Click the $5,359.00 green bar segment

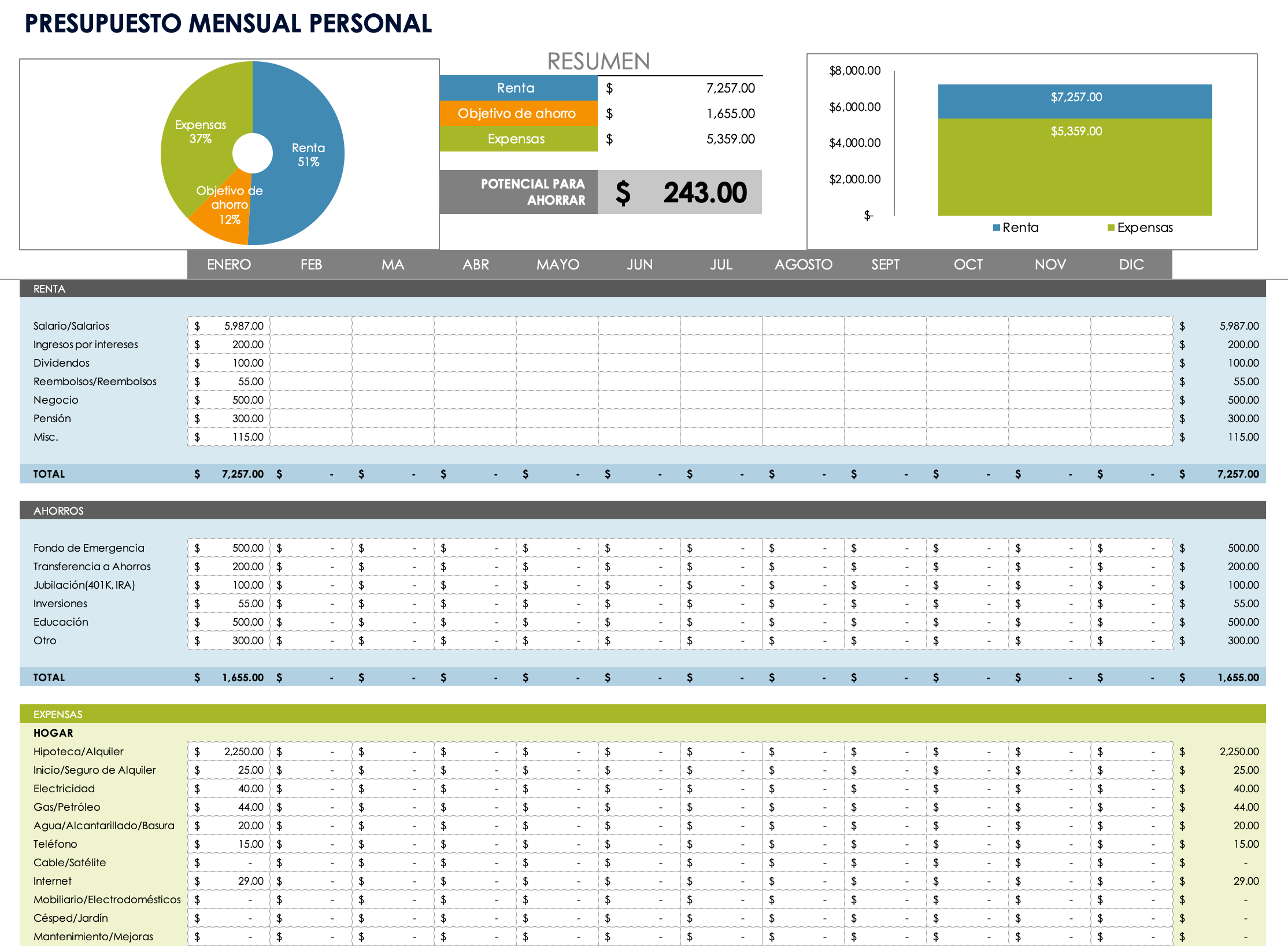click(1075, 167)
